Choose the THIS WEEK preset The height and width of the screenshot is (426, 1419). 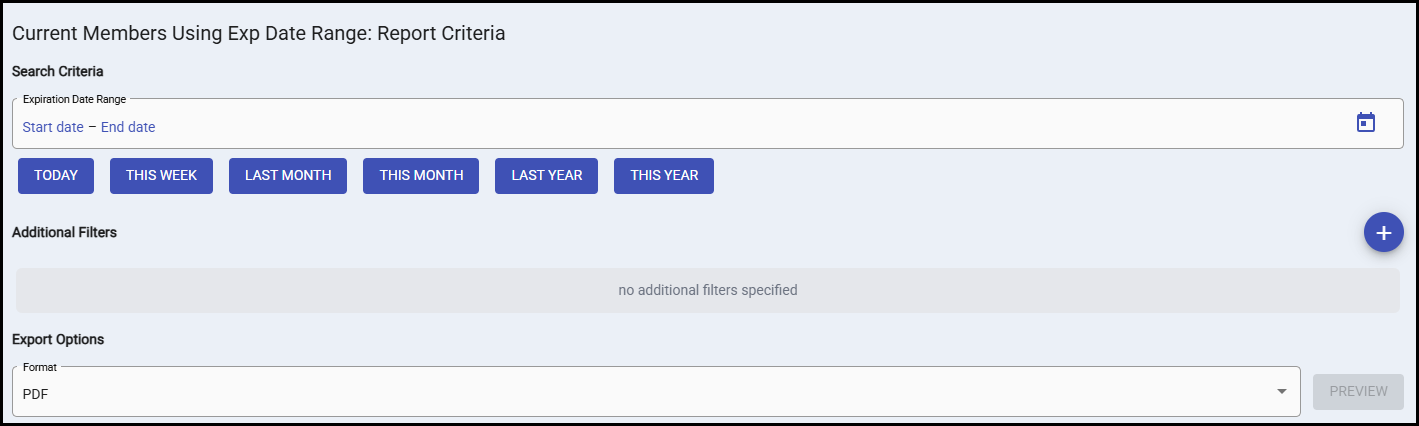tap(161, 176)
